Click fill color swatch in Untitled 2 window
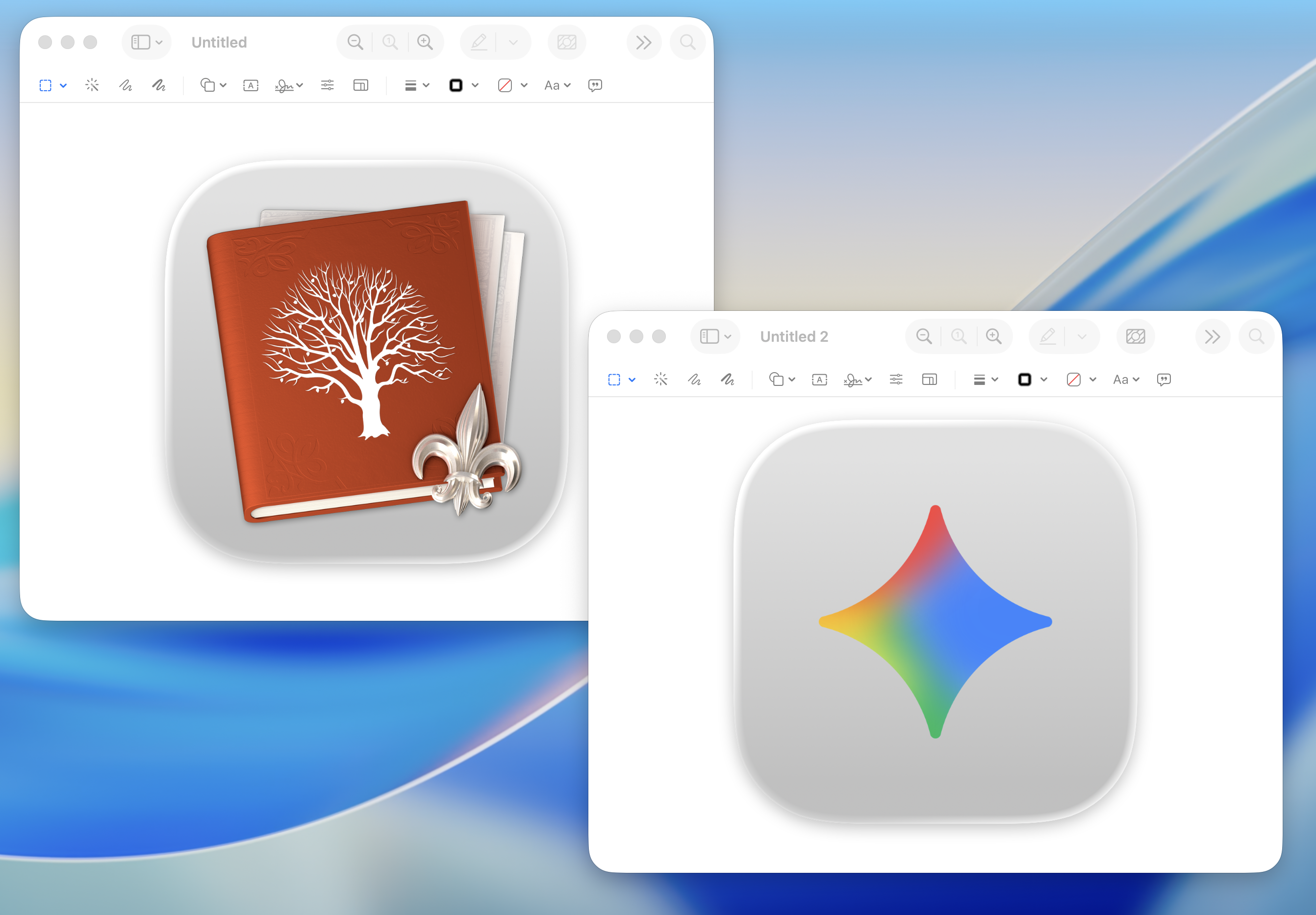Image resolution: width=1316 pixels, height=915 pixels. 1074,380
